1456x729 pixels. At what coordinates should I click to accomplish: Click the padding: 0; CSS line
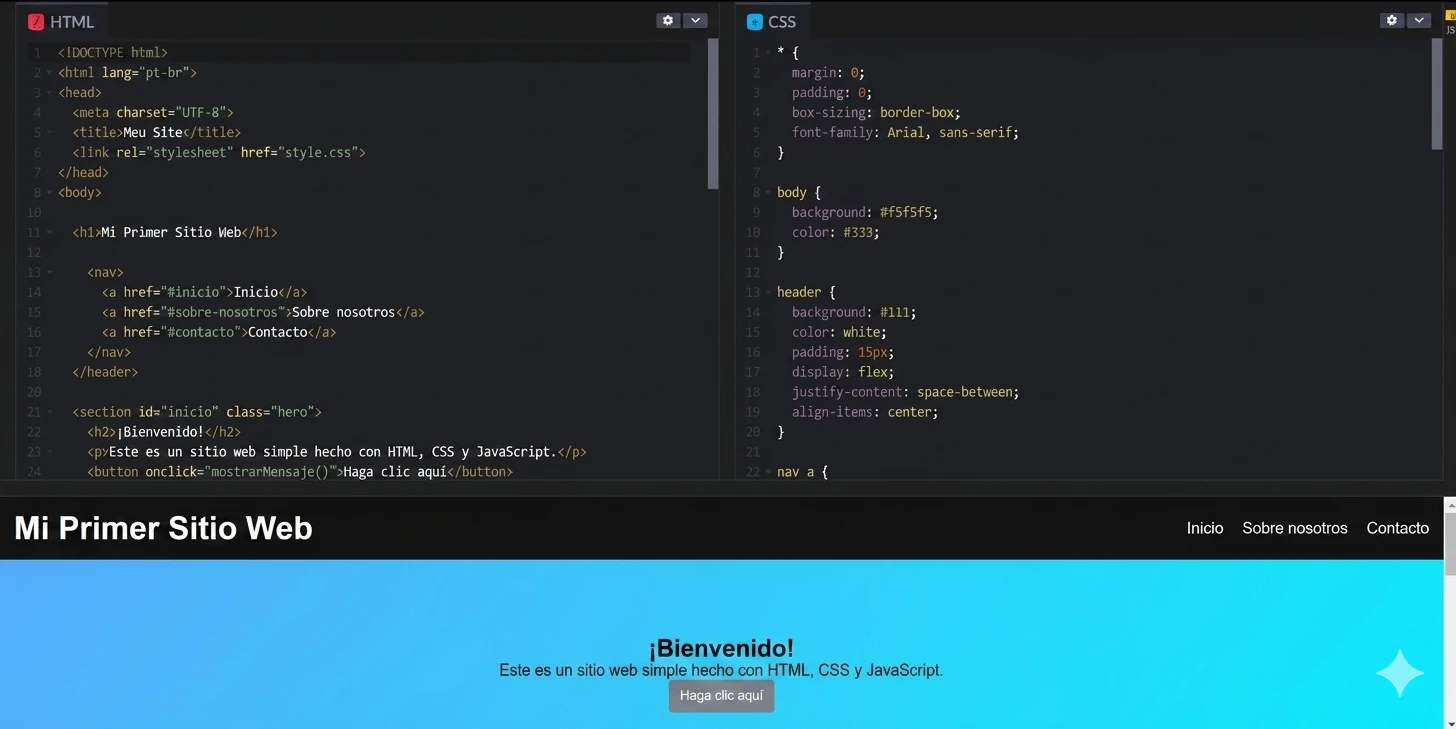click(x=832, y=92)
